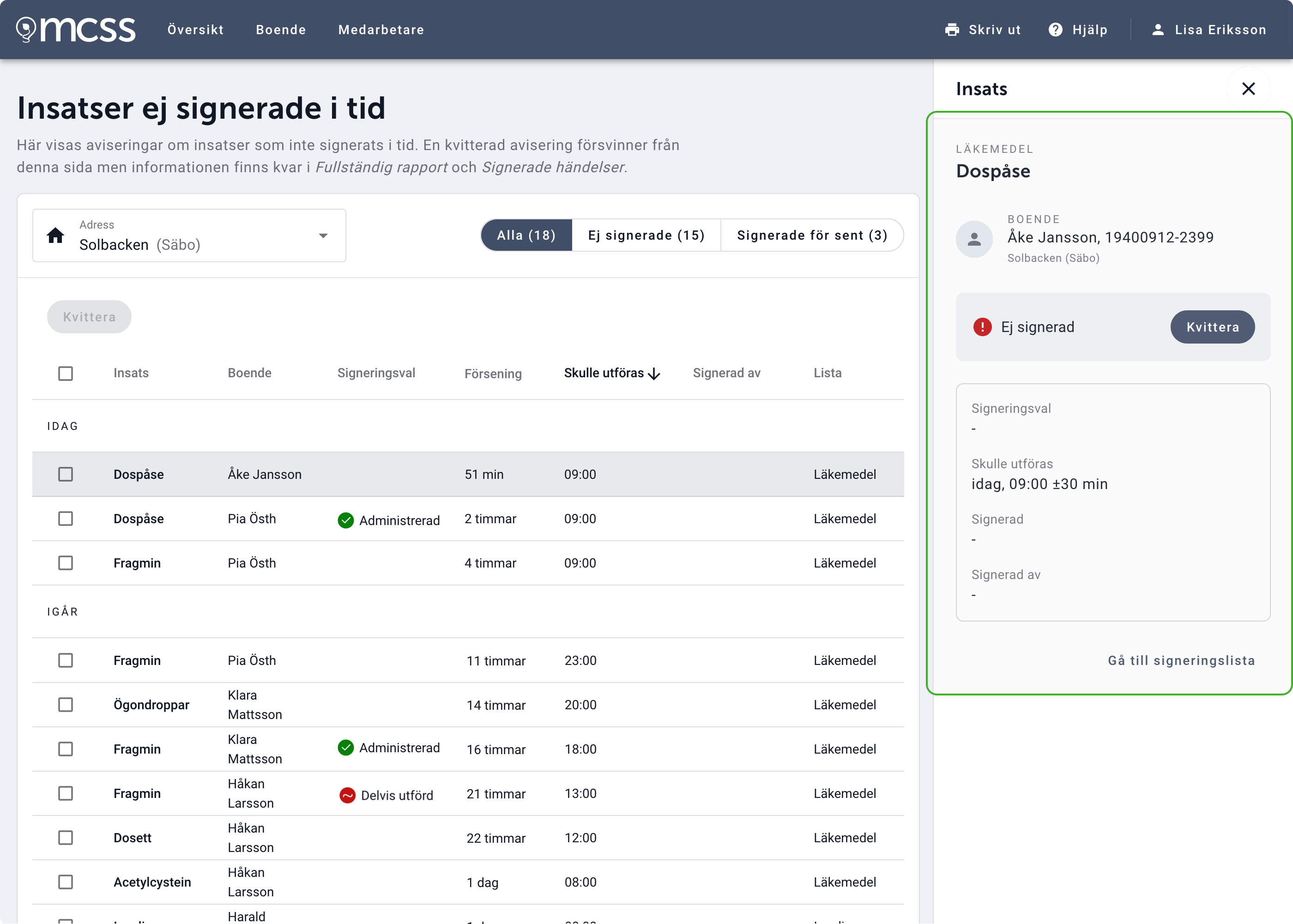Viewport: 1293px width, 924px height.
Task: Check the Fragmin 21 timmar row checkbox
Action: tap(66, 793)
